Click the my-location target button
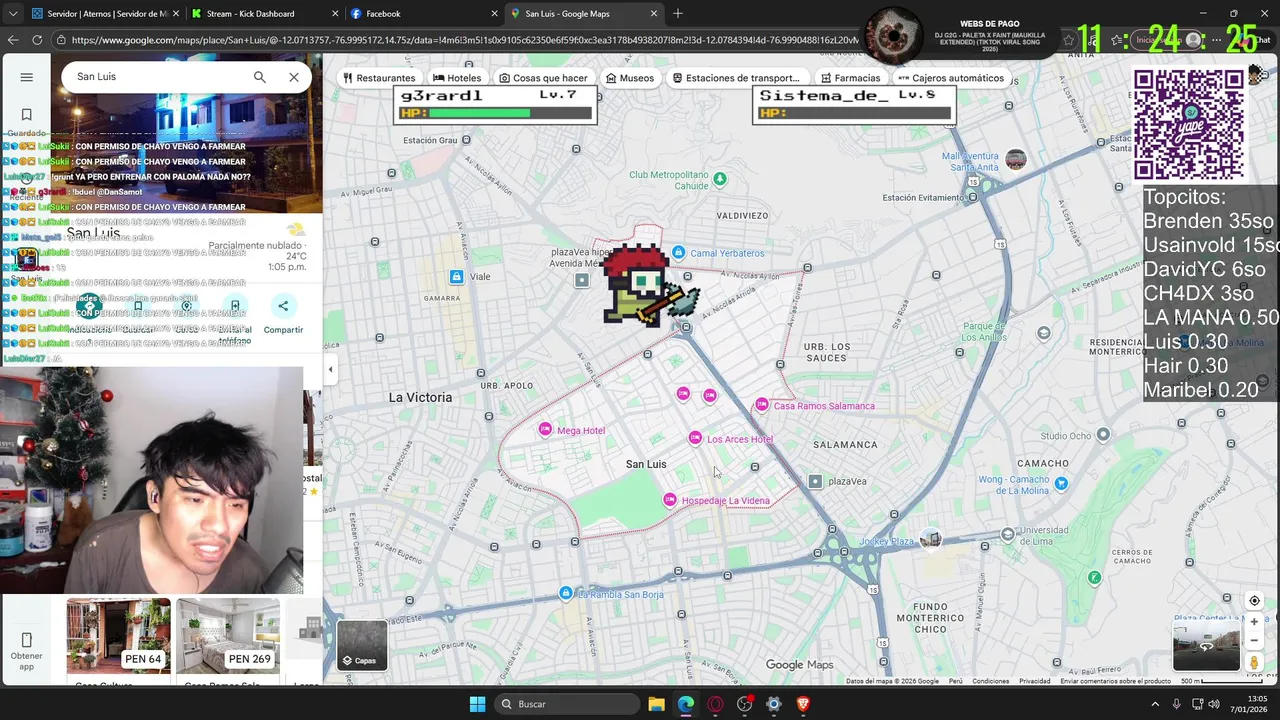The image size is (1280, 720). pyautogui.click(x=1254, y=601)
